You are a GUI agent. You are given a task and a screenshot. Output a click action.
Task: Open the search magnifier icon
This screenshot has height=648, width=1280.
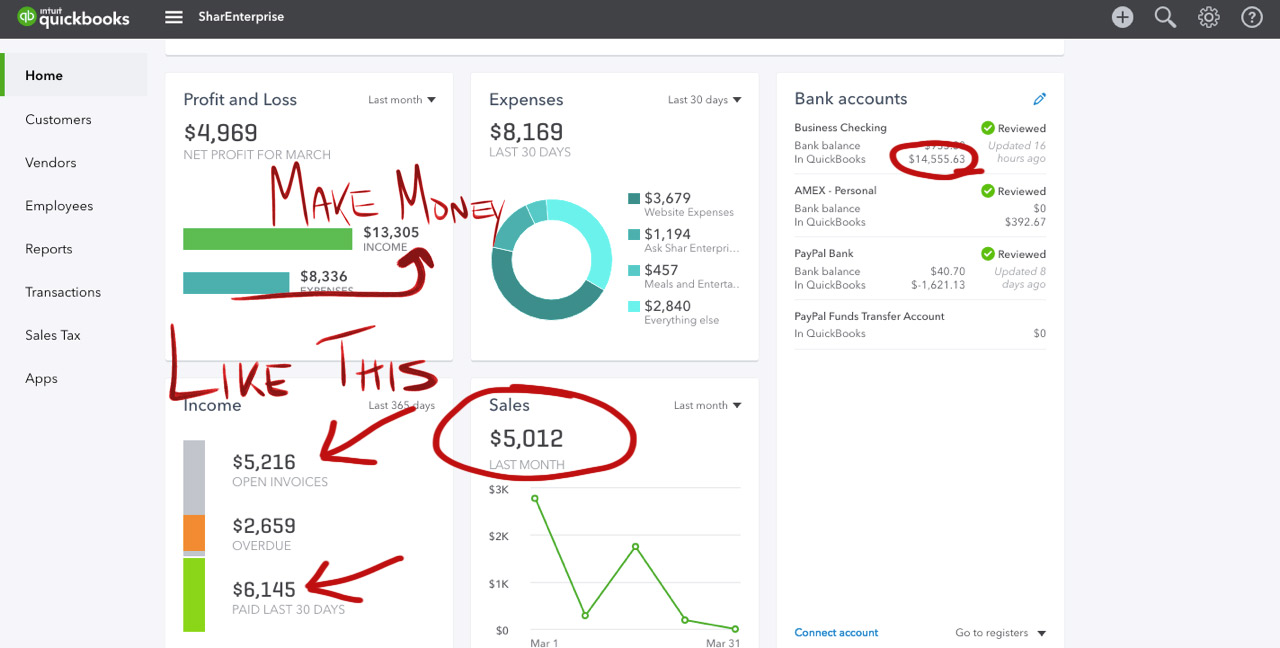click(x=1165, y=17)
